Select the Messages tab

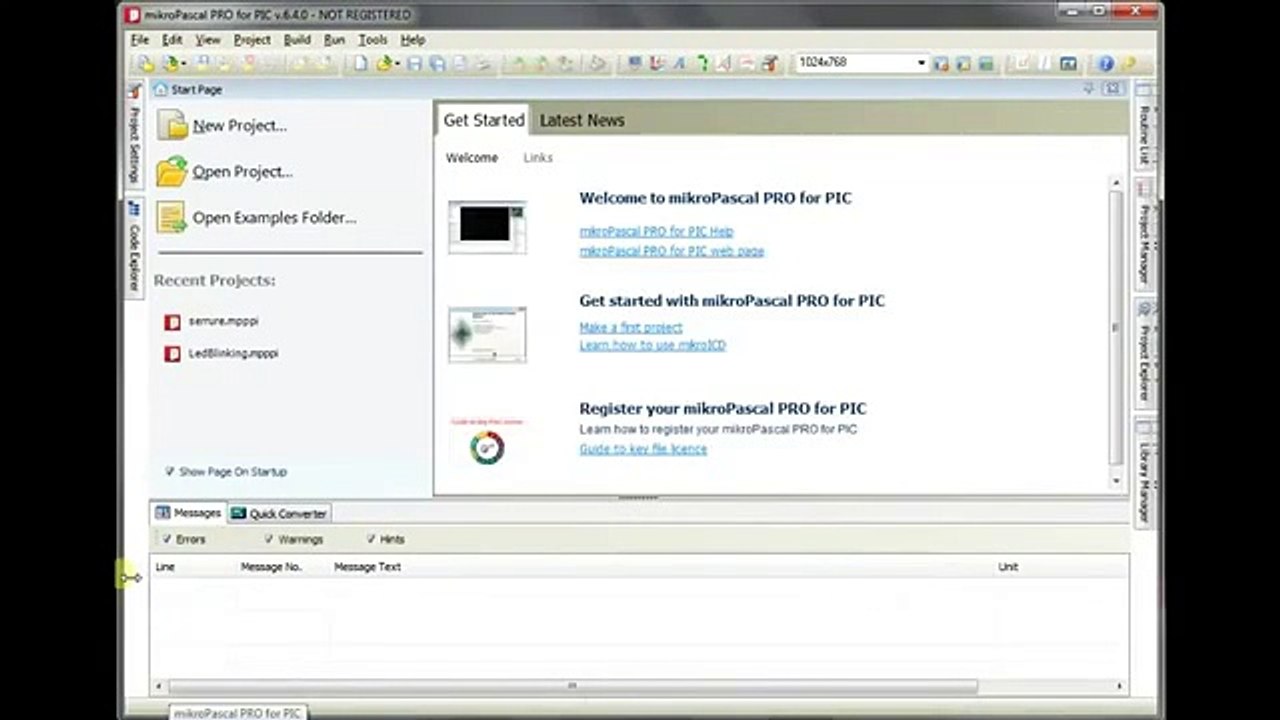(188, 513)
